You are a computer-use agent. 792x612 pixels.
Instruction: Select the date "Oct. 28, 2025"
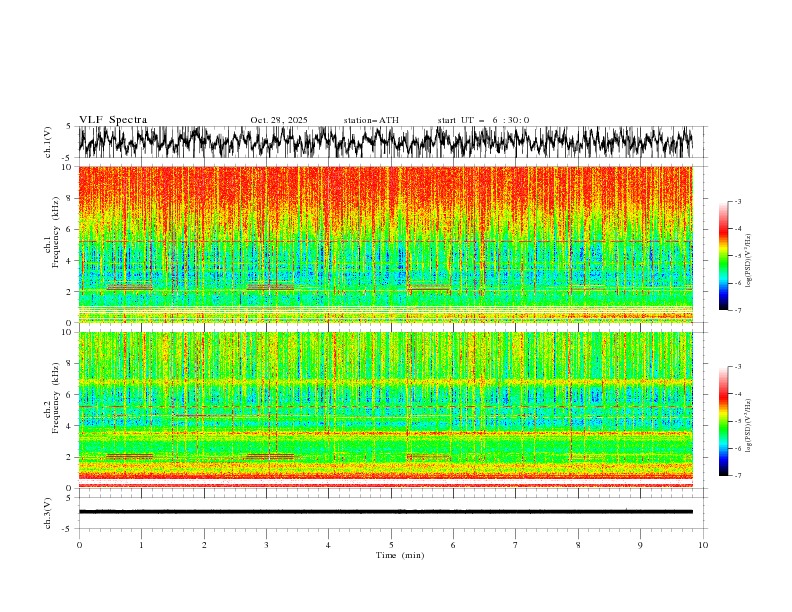point(279,120)
